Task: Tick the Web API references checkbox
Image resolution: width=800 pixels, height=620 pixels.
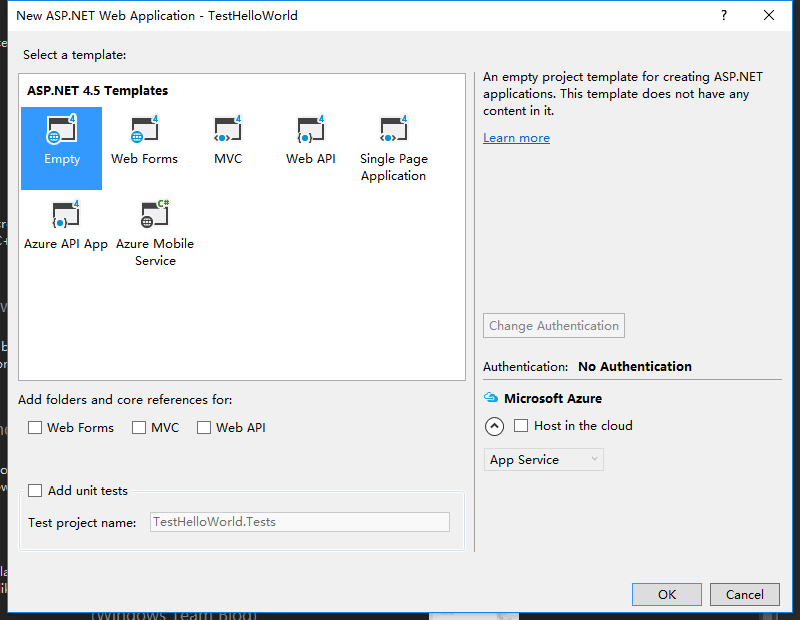Action: point(204,428)
